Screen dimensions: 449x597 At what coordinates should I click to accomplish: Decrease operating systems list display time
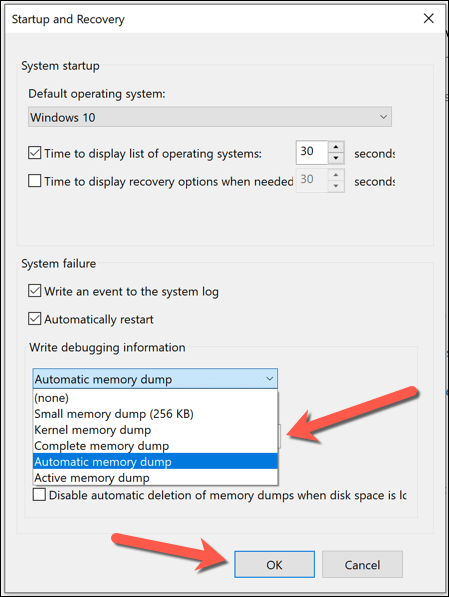pyautogui.click(x=336, y=158)
